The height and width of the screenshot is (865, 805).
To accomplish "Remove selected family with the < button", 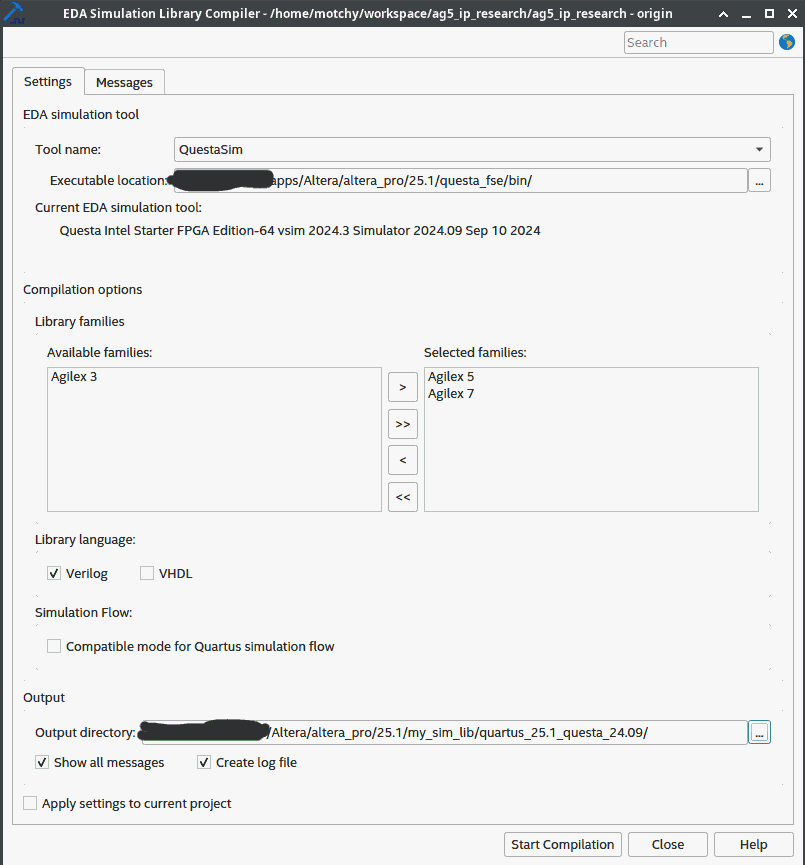I will pyautogui.click(x=403, y=460).
